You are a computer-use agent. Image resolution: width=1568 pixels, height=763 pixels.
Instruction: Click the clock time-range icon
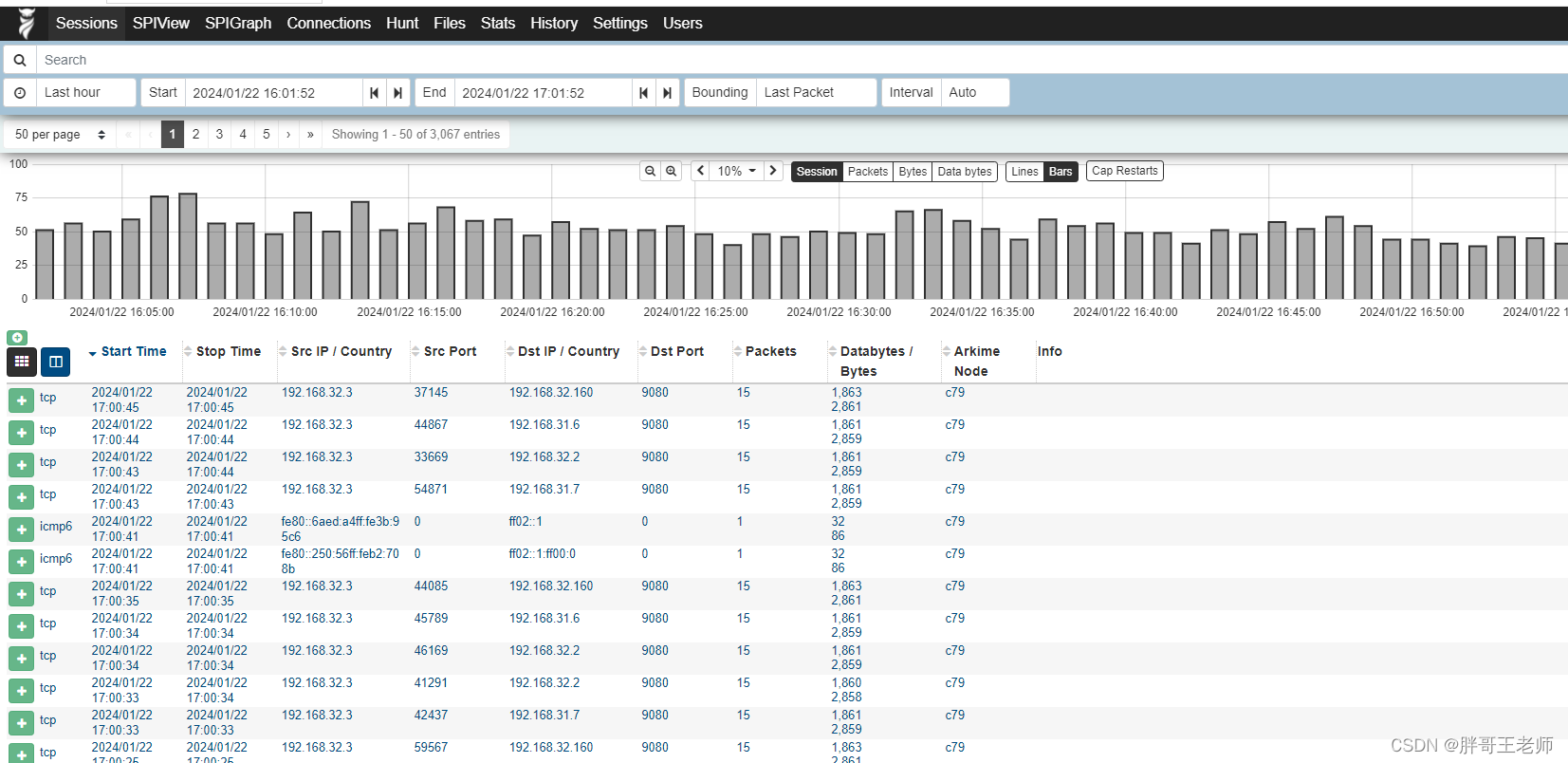(x=20, y=93)
